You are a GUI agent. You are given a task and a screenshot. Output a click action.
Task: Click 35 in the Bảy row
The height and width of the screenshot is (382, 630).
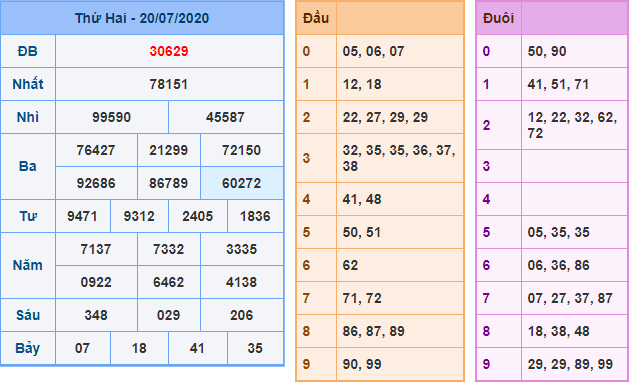[255, 348]
